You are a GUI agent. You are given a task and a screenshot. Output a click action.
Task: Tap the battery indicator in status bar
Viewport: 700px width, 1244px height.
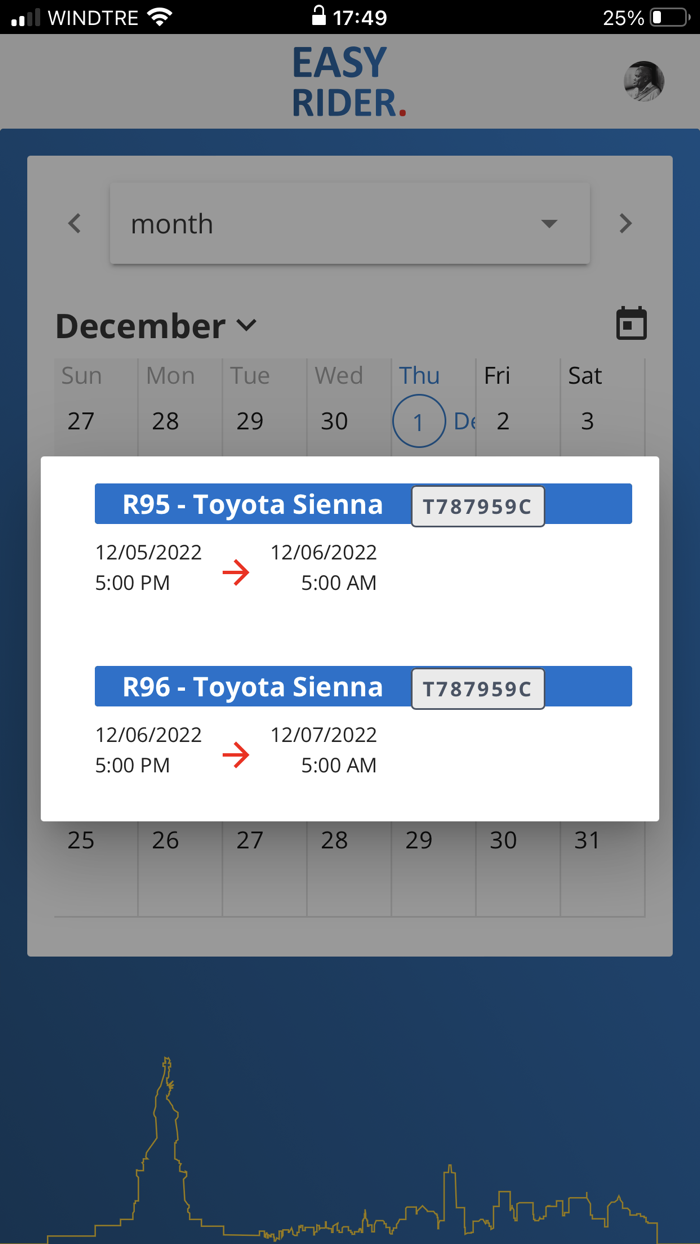pyautogui.click(x=669, y=17)
